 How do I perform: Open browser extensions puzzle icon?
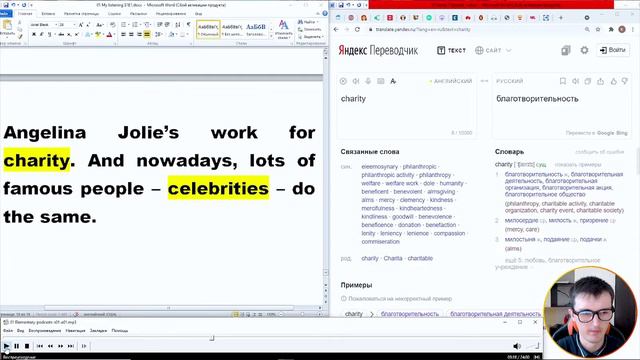pos(611,29)
